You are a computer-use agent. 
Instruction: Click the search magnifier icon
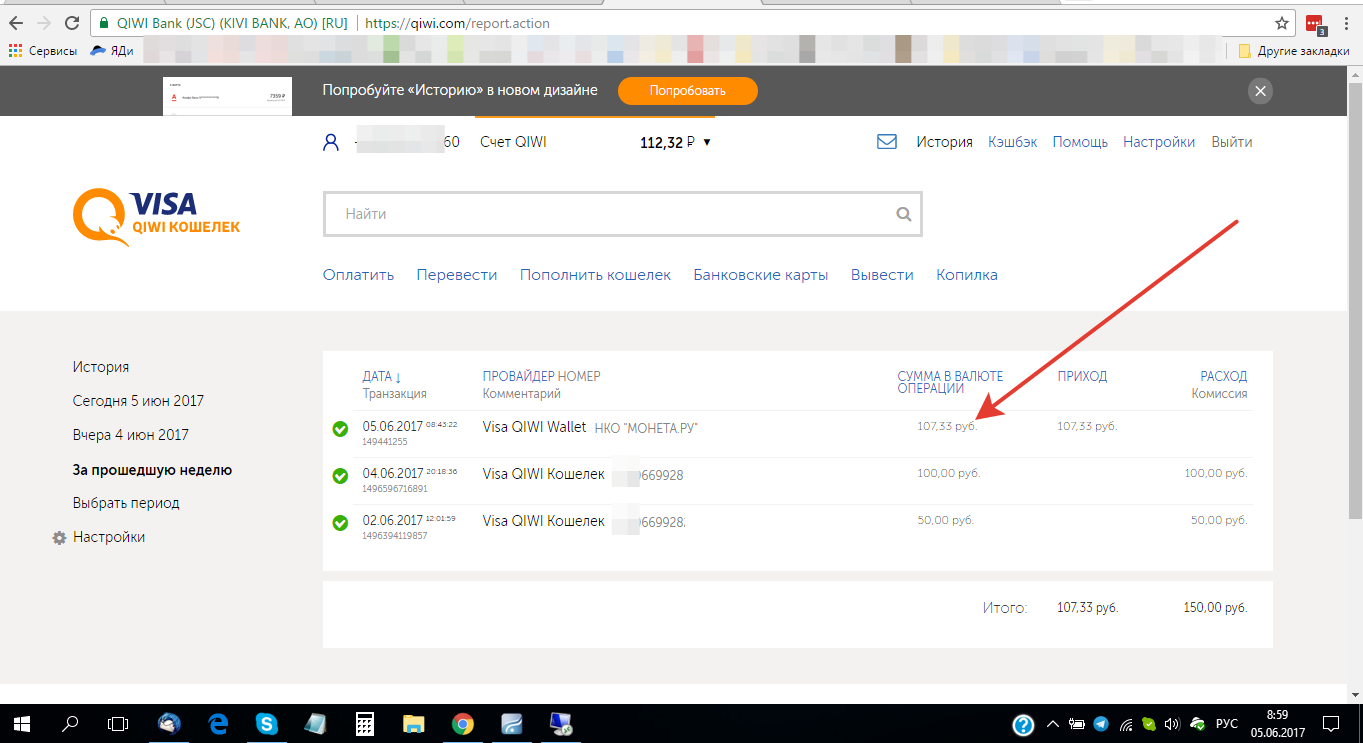coord(904,214)
